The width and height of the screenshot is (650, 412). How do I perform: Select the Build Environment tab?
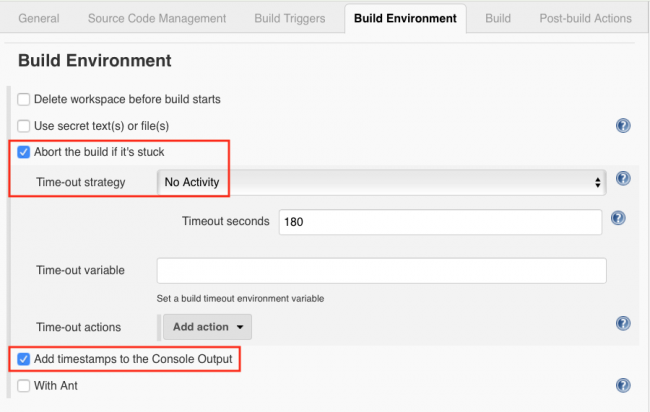pos(405,18)
